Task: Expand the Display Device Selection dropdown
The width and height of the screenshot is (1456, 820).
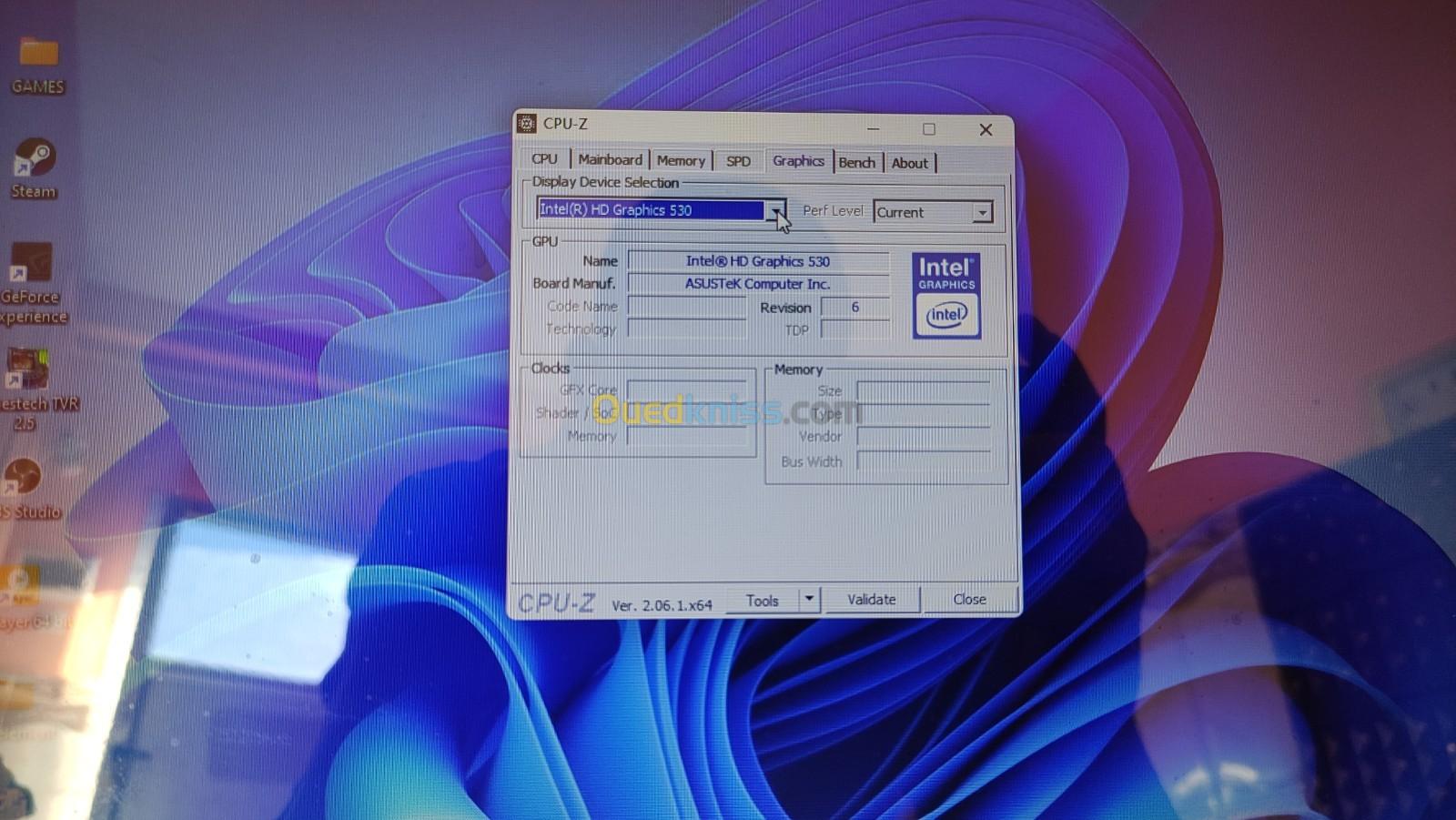Action: (x=776, y=210)
